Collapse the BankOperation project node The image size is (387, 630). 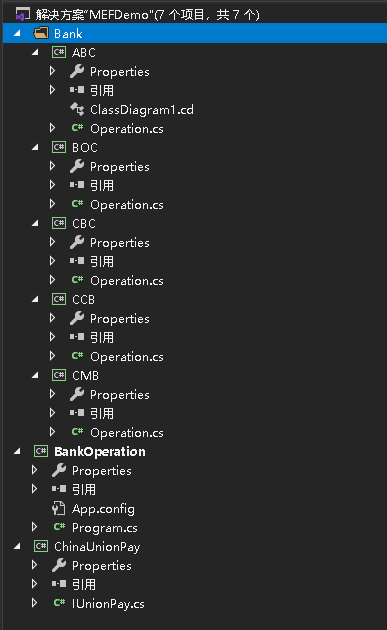coord(17,452)
